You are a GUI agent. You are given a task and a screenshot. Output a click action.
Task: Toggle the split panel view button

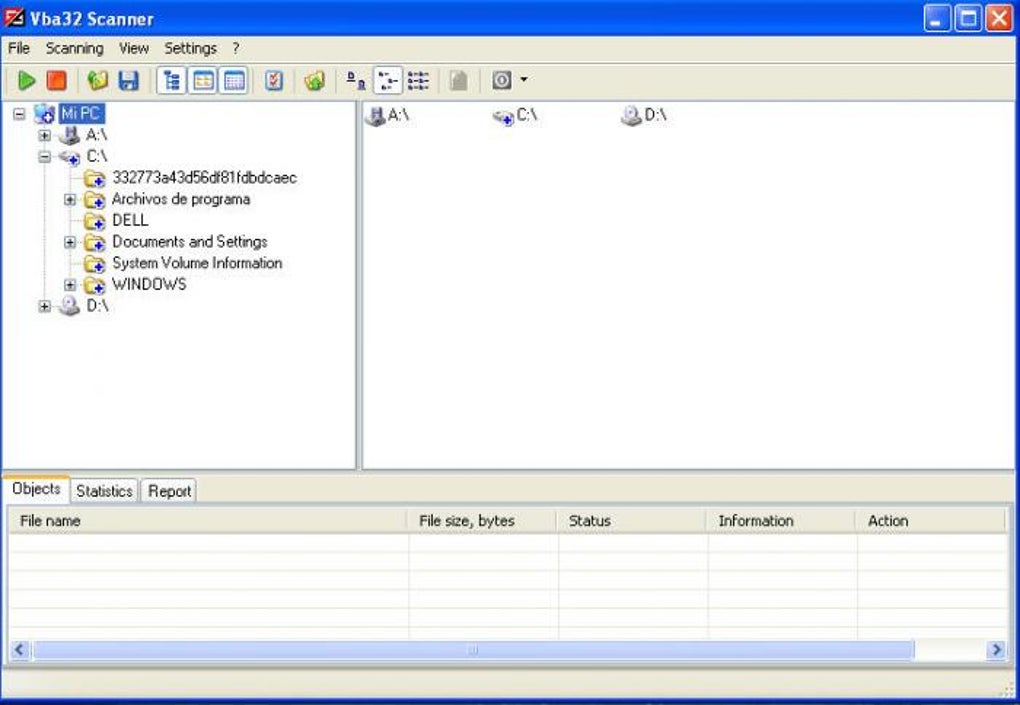click(204, 81)
